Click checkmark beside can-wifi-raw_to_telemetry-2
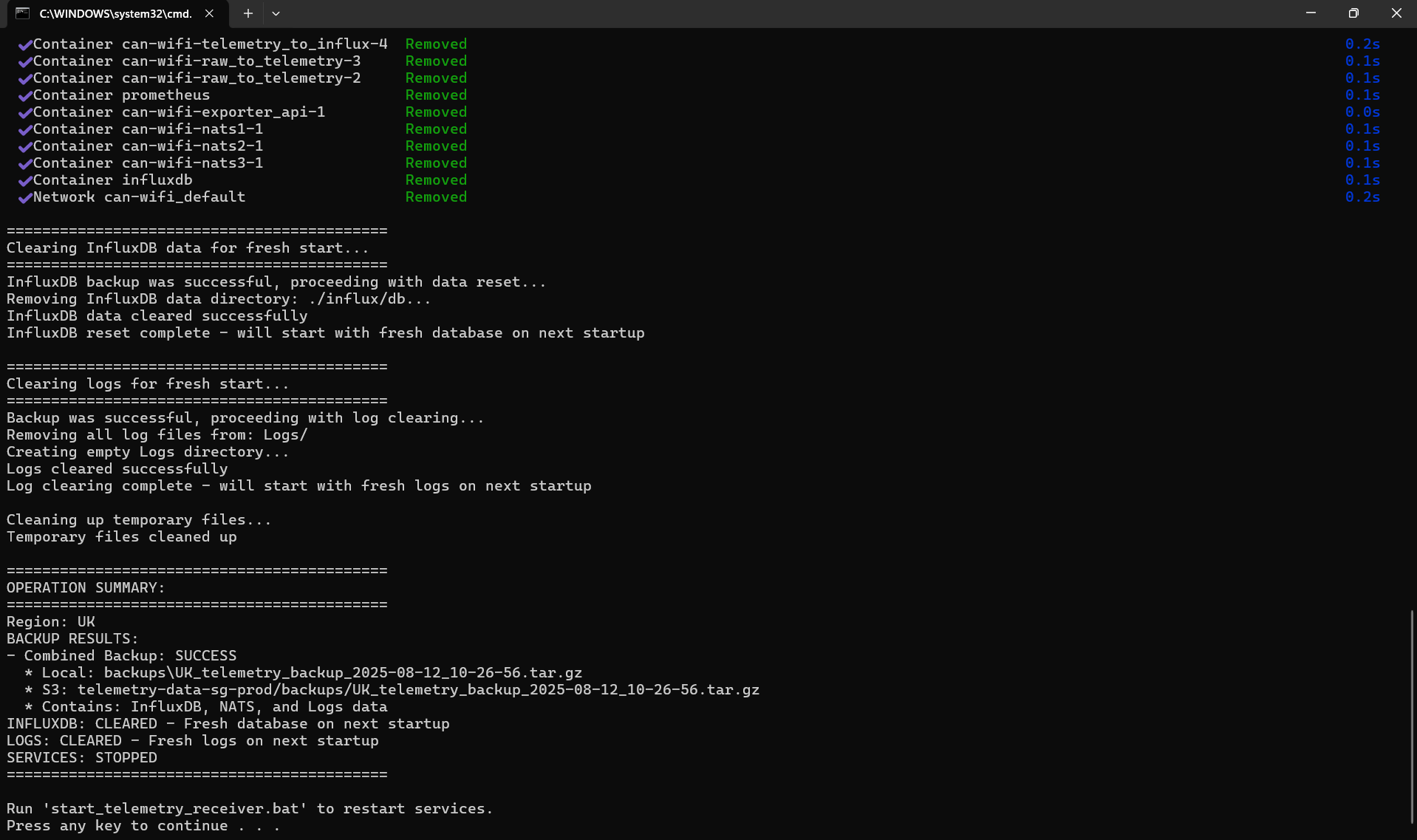The width and height of the screenshot is (1417, 840). 25,78
